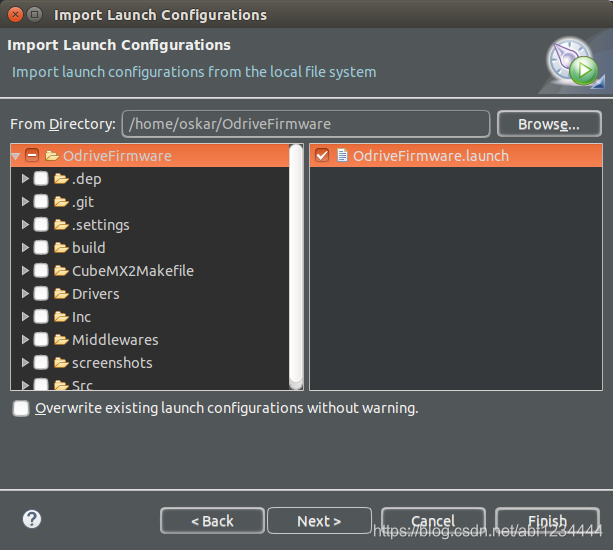Click the window maximize button in title bar
613x550 pixels.
[x=35, y=14]
